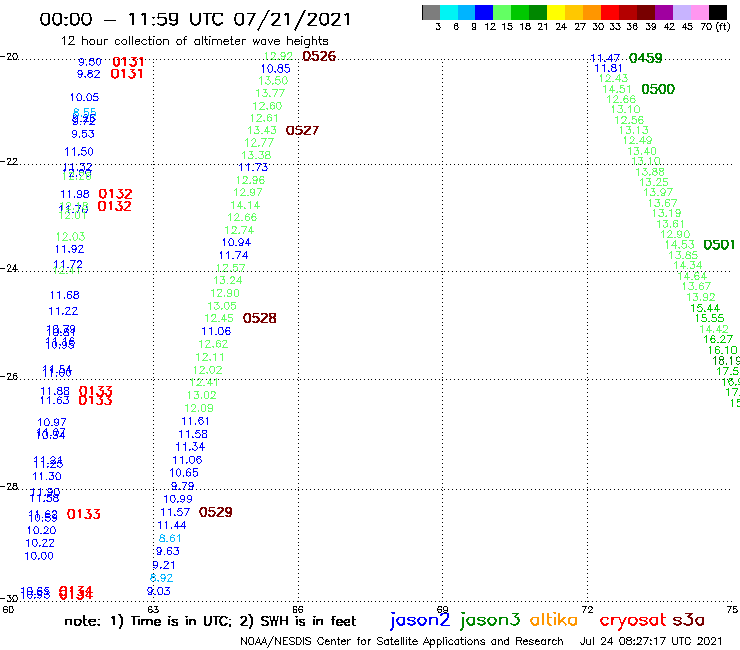This screenshot has height=650, width=740.
Task: Click the 16.27 wave height value
Action: 718,339
